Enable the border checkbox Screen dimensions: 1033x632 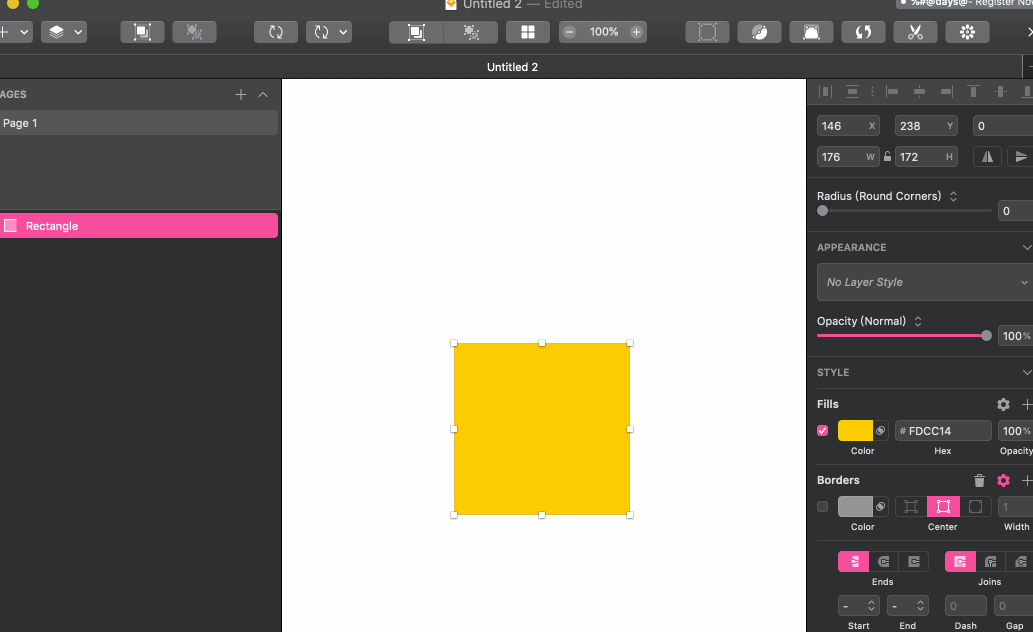pyautogui.click(x=823, y=507)
